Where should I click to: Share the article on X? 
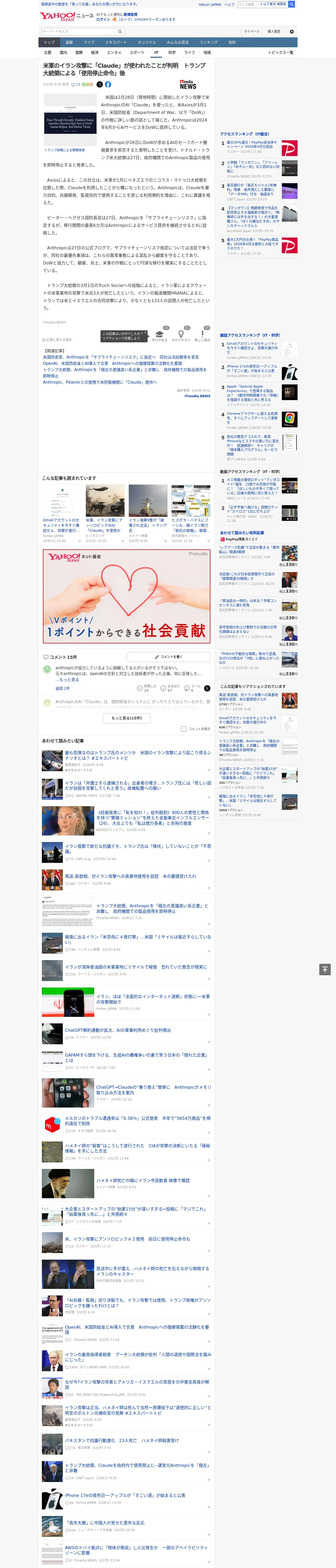pyautogui.click(x=100, y=85)
